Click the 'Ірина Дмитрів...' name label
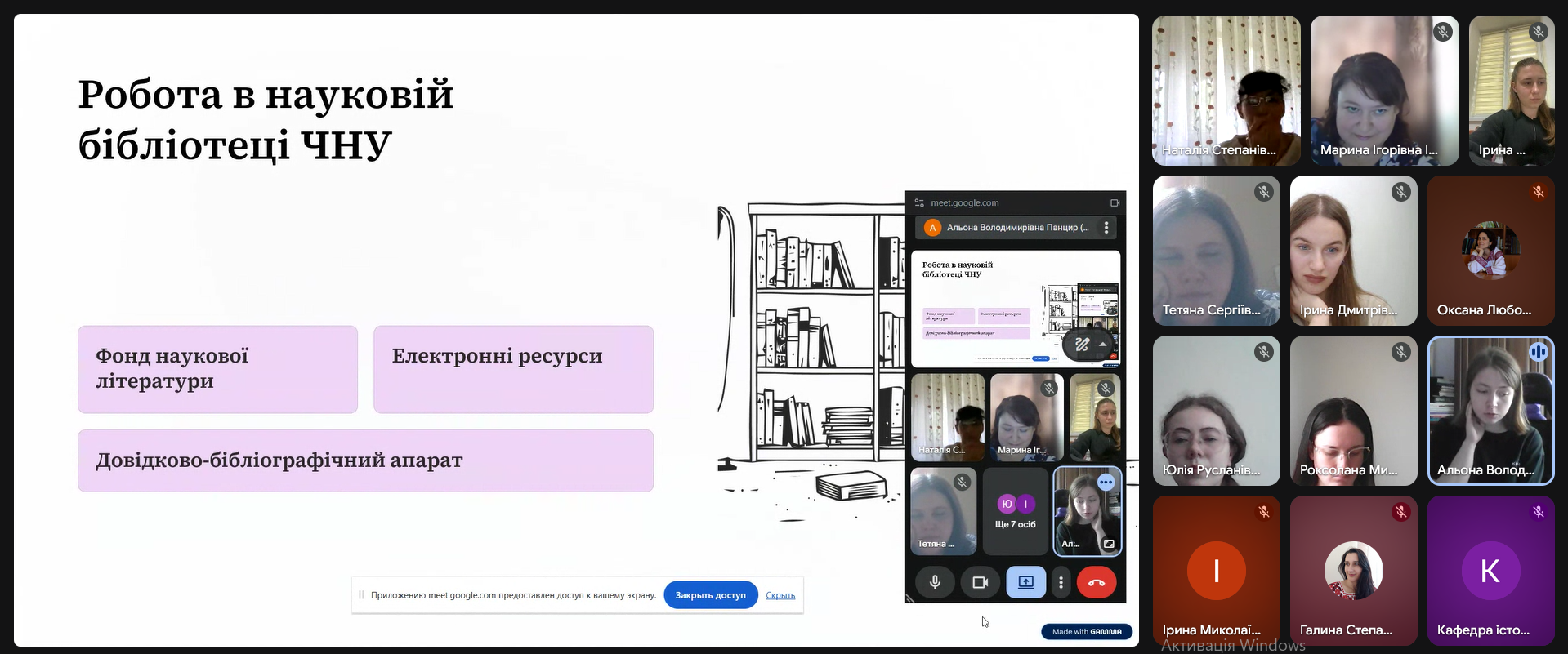Screen dimensions: 1568x654 pos(1348,310)
